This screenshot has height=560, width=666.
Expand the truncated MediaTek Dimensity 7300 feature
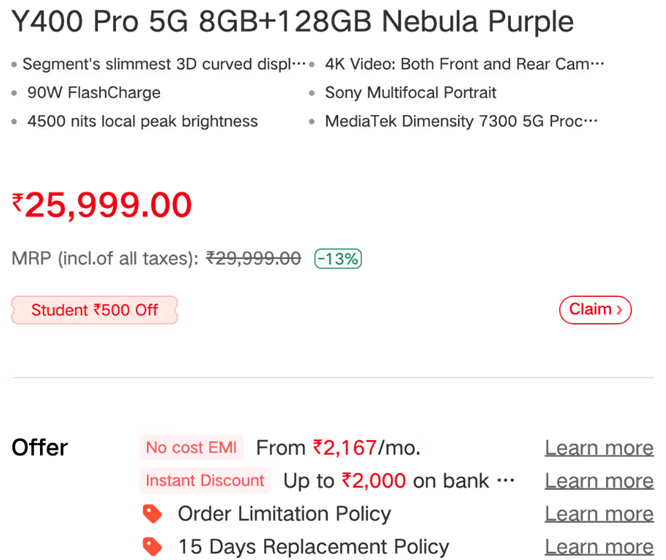(x=462, y=121)
